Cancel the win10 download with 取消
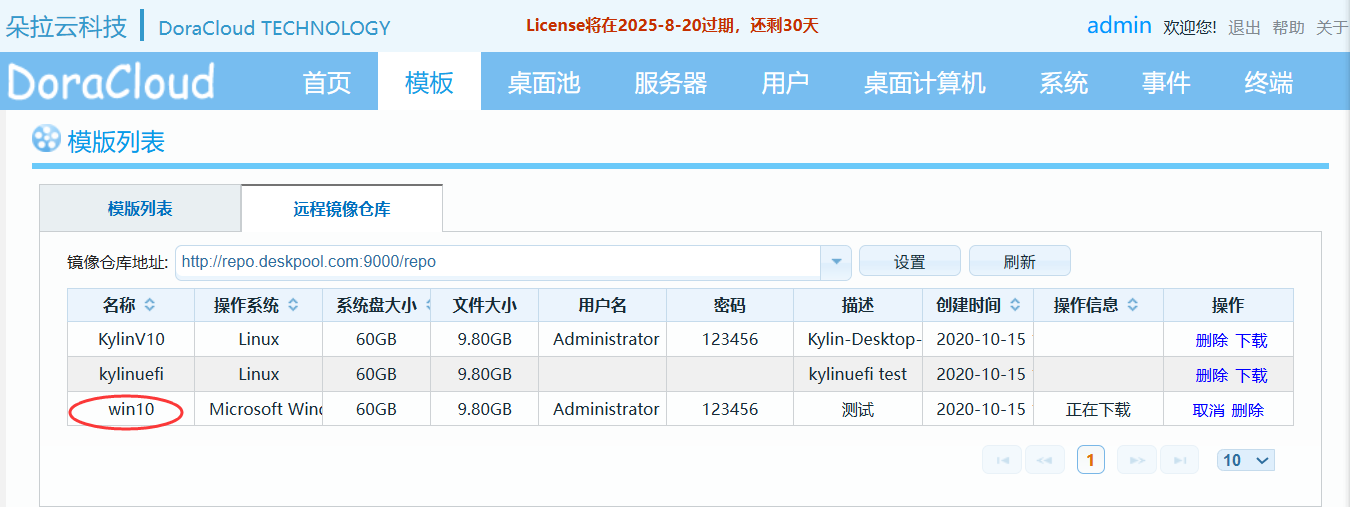The image size is (1350, 507). tap(1208, 410)
